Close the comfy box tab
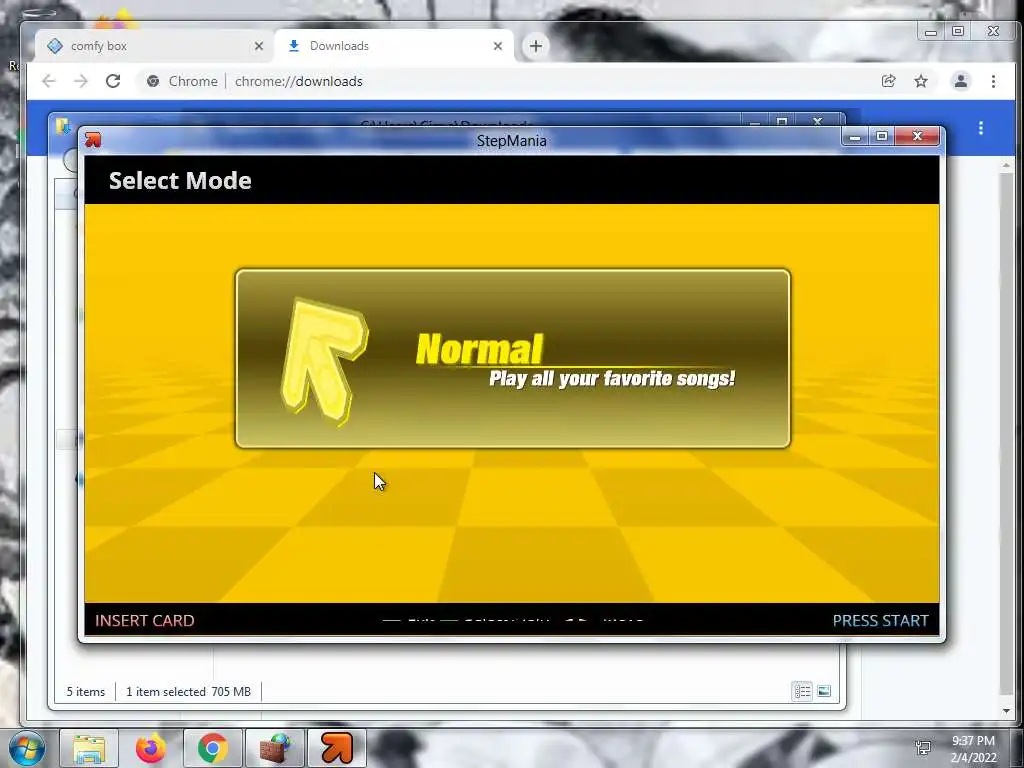Screen dimensions: 1024x768 tap(259, 46)
